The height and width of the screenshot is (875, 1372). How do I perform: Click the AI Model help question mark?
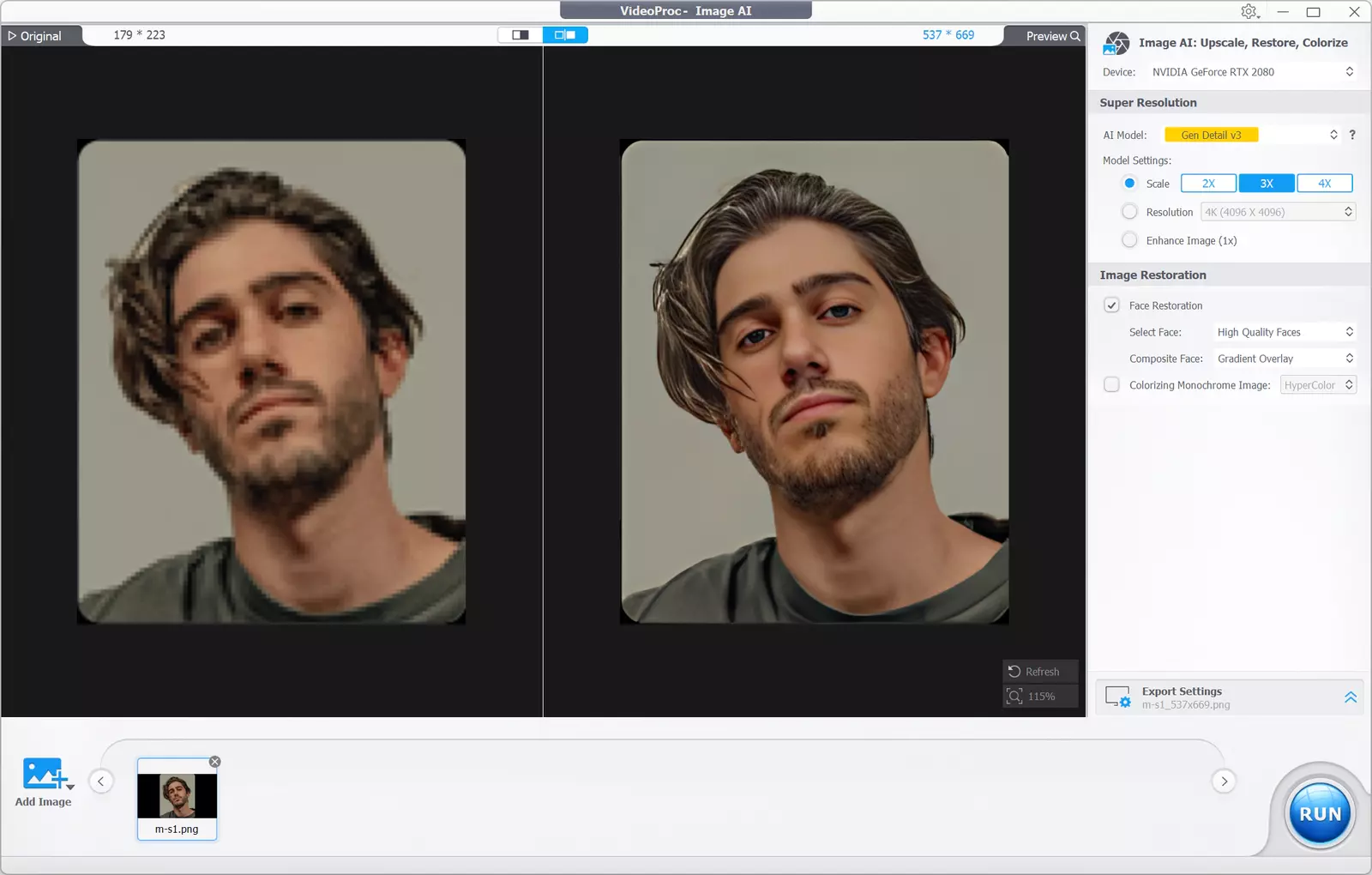(x=1352, y=135)
